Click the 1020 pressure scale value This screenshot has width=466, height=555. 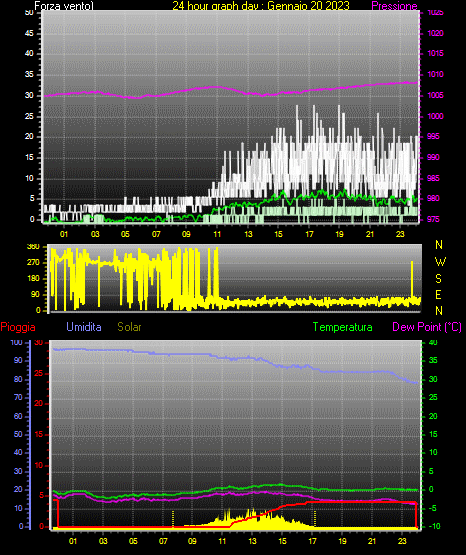pos(435,33)
